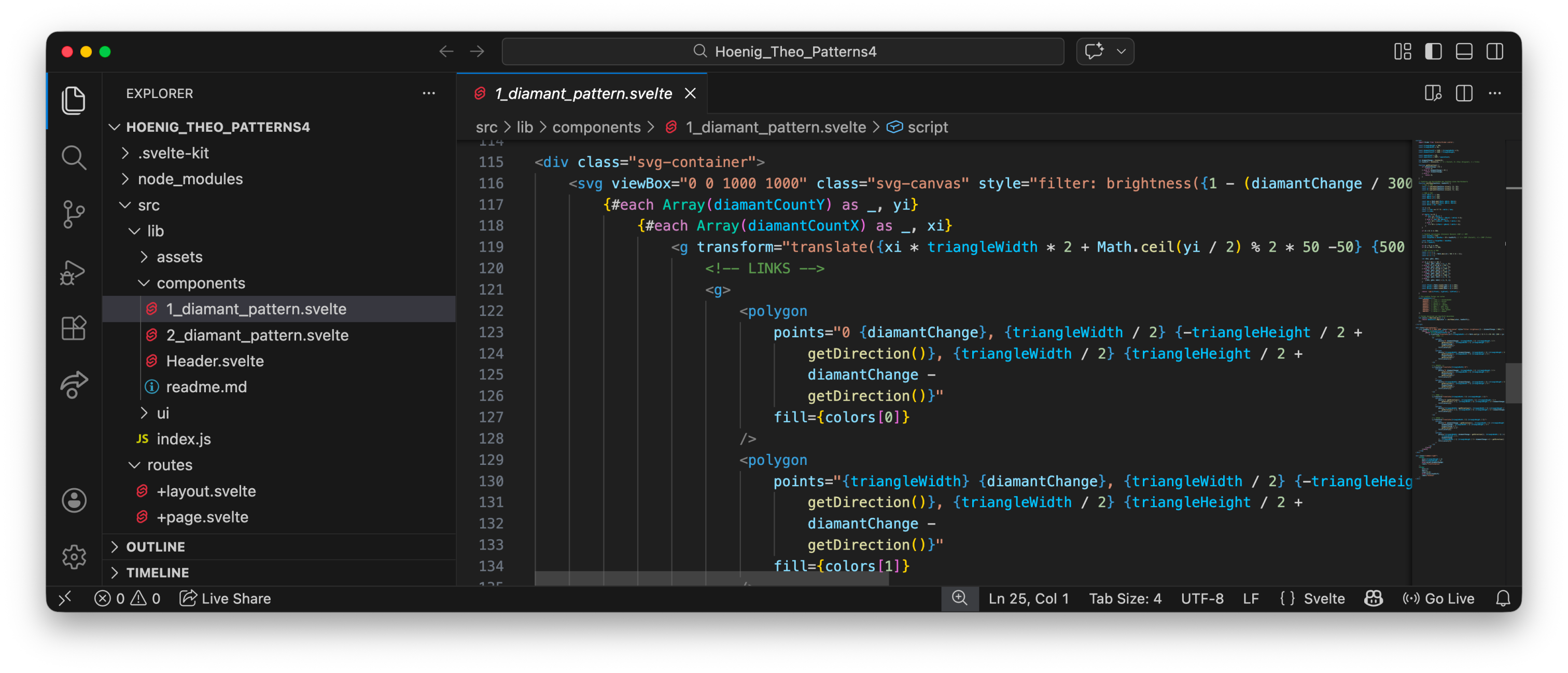The width and height of the screenshot is (1568, 673).
Task: Open the Search view in activity bar
Action: [74, 157]
